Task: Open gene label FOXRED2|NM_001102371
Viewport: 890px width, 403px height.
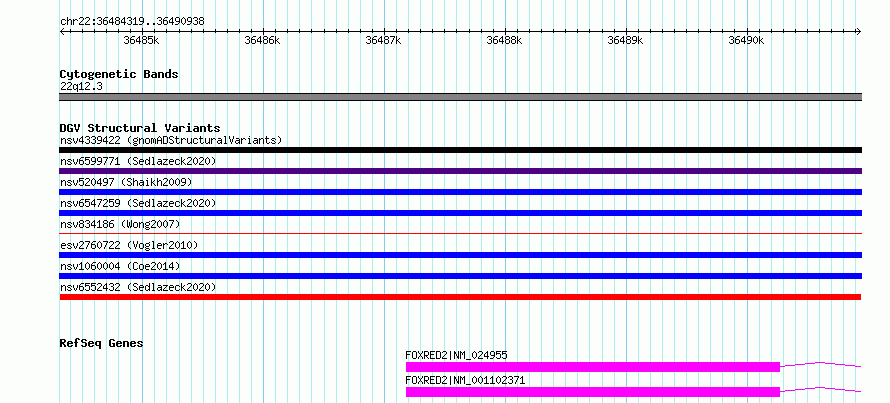Action: (x=465, y=380)
